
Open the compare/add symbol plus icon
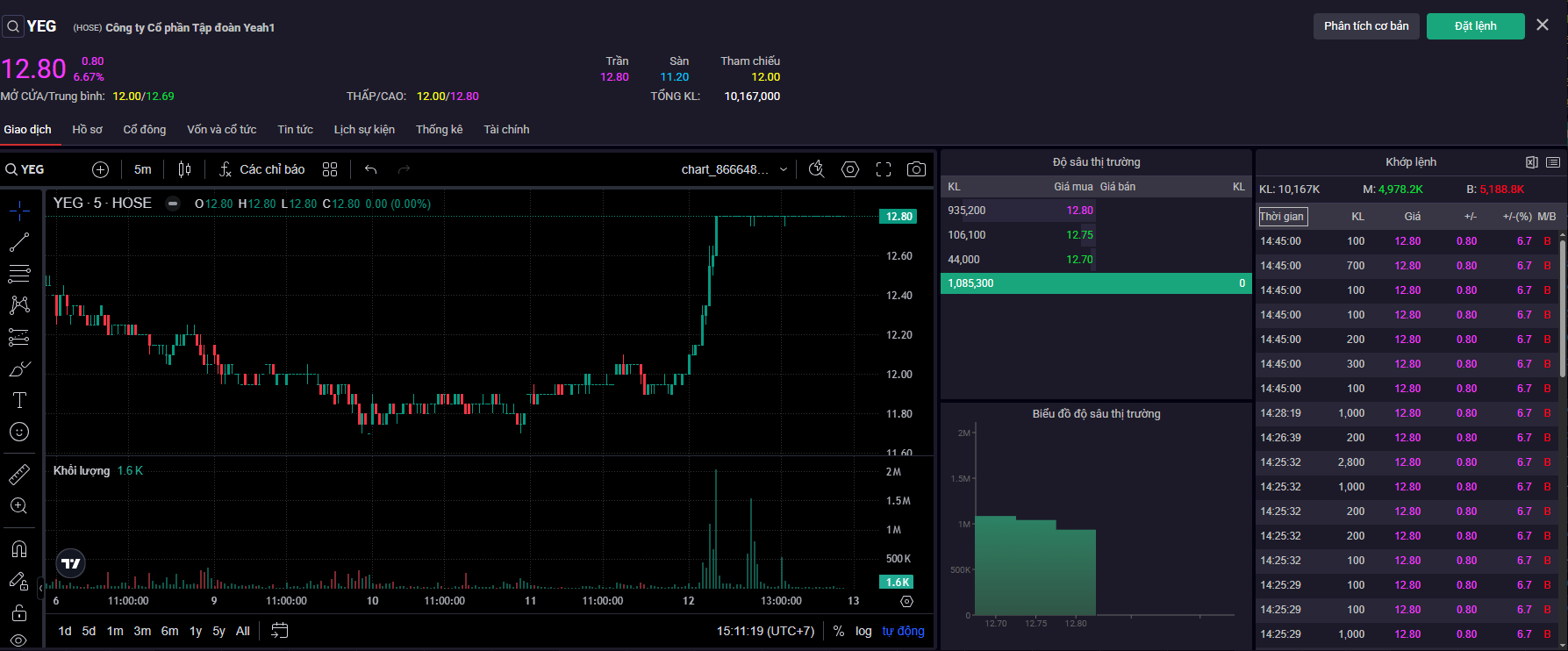100,169
